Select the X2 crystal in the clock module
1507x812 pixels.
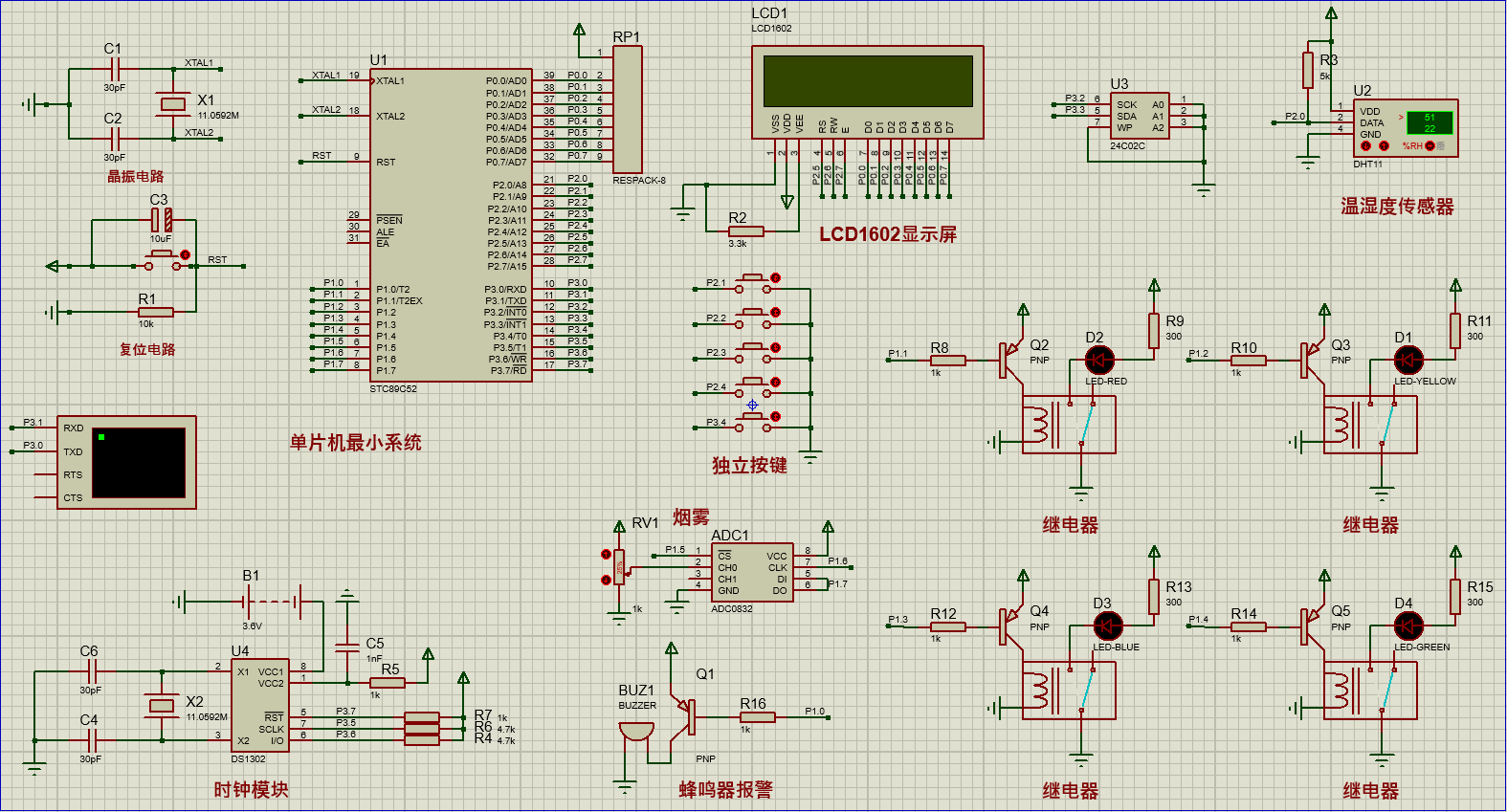pos(162,706)
